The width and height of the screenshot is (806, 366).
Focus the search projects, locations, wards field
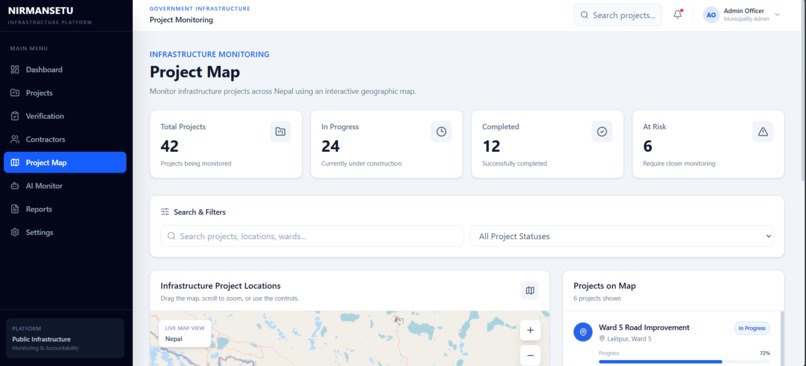(312, 236)
